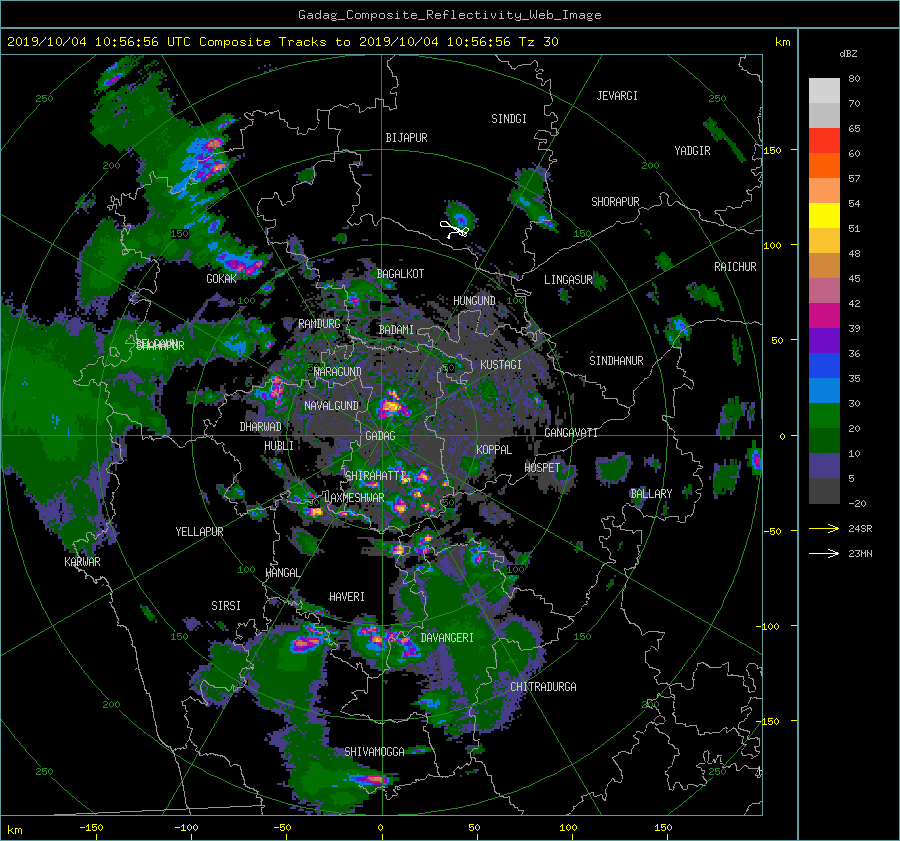Click the RAMDURG city label

coord(319,324)
